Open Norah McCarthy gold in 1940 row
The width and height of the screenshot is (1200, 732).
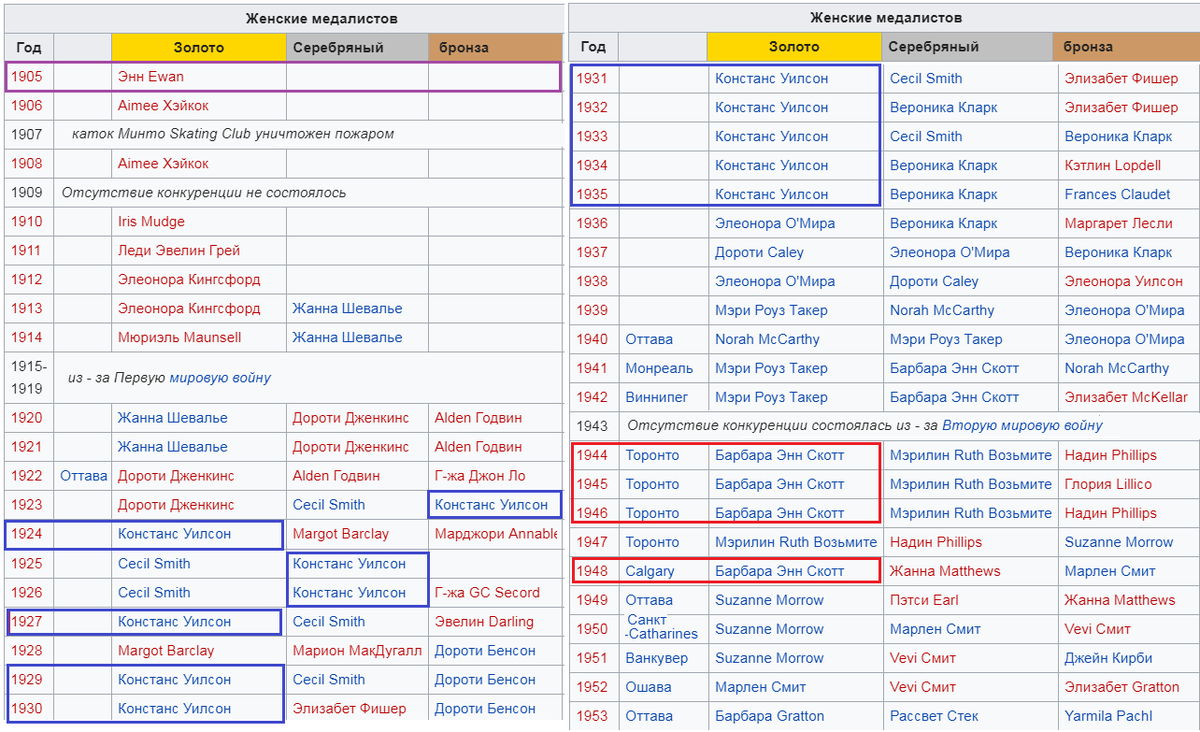click(767, 339)
